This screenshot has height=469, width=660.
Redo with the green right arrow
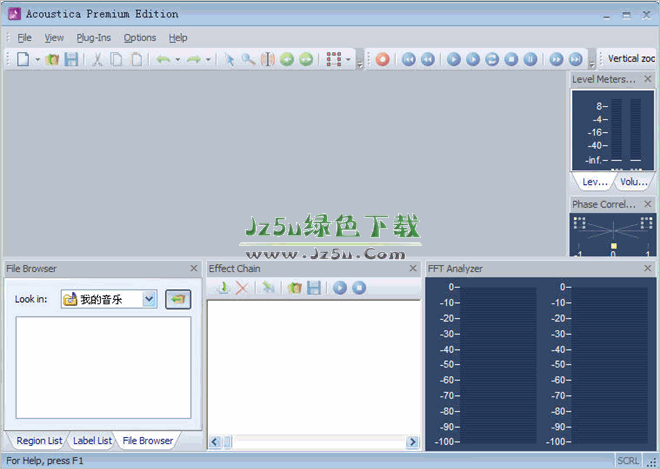pyautogui.click(x=194, y=59)
